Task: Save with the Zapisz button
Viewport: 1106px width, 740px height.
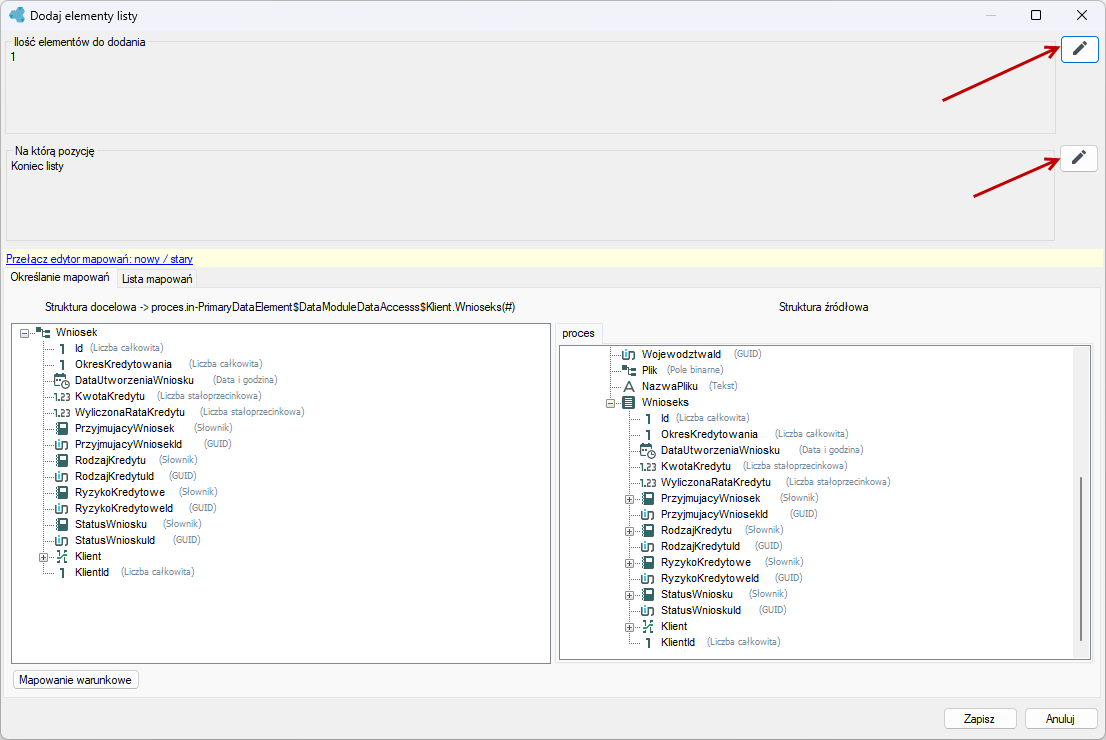Action: pos(980,719)
